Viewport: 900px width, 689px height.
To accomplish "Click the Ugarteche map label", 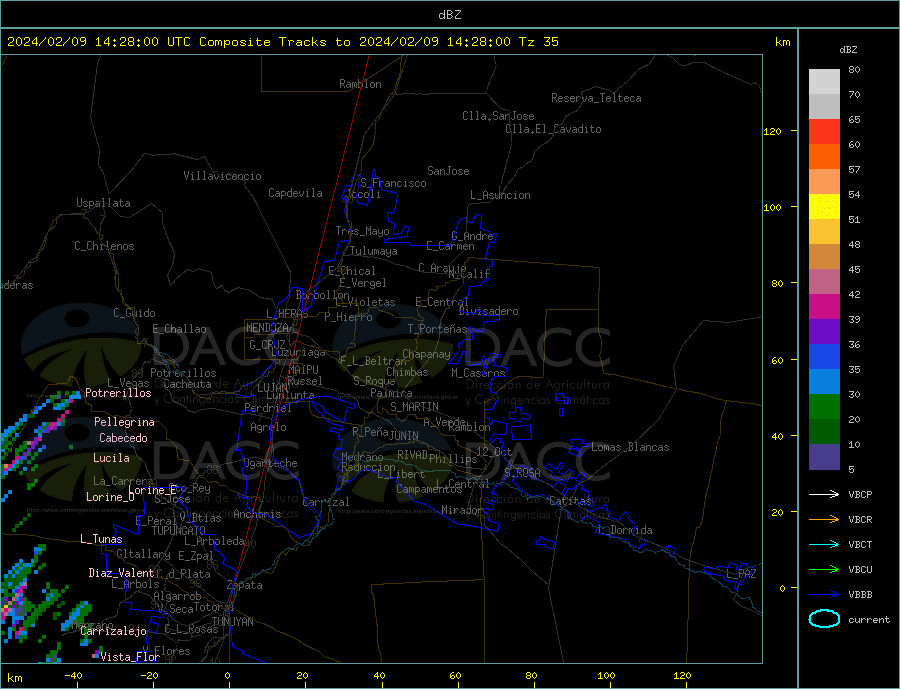I will coord(270,463).
